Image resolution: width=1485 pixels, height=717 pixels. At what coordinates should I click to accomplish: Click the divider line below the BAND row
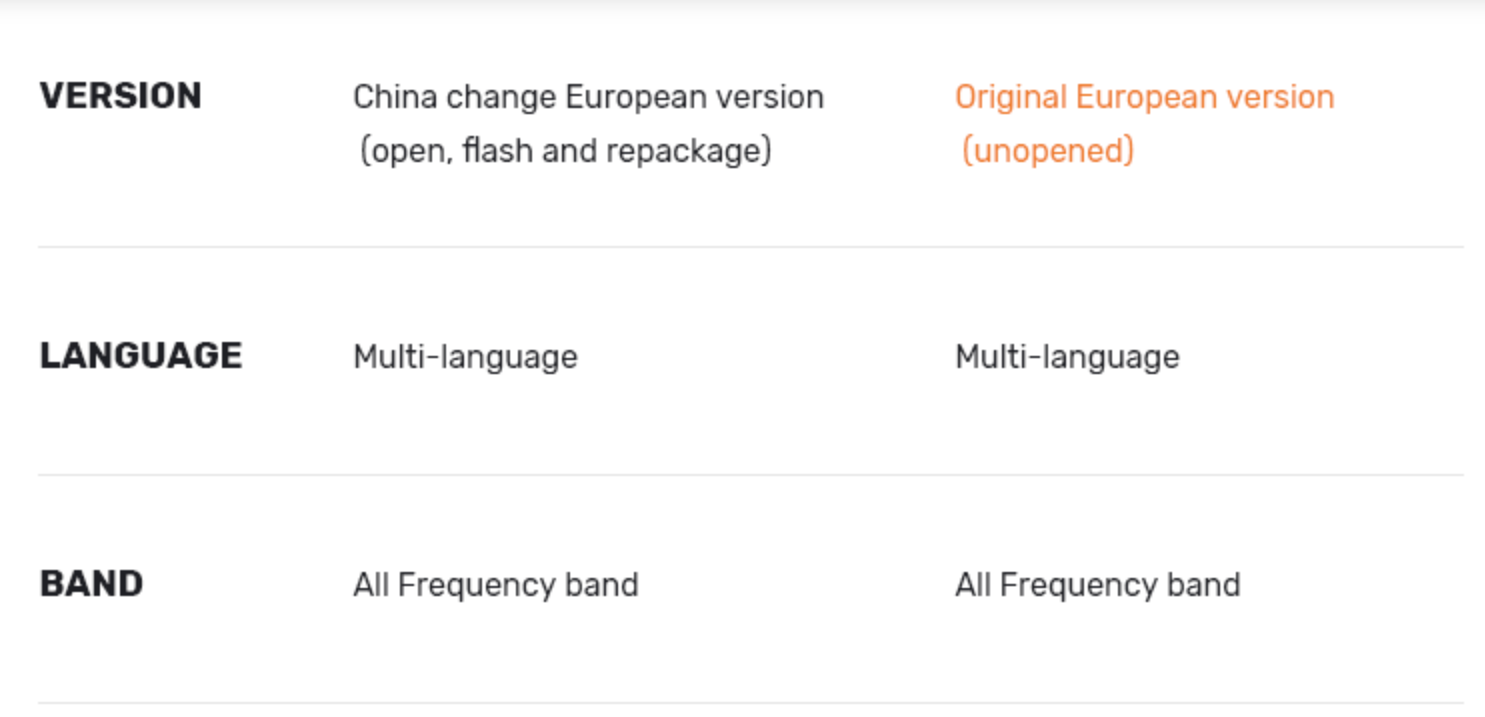750,703
